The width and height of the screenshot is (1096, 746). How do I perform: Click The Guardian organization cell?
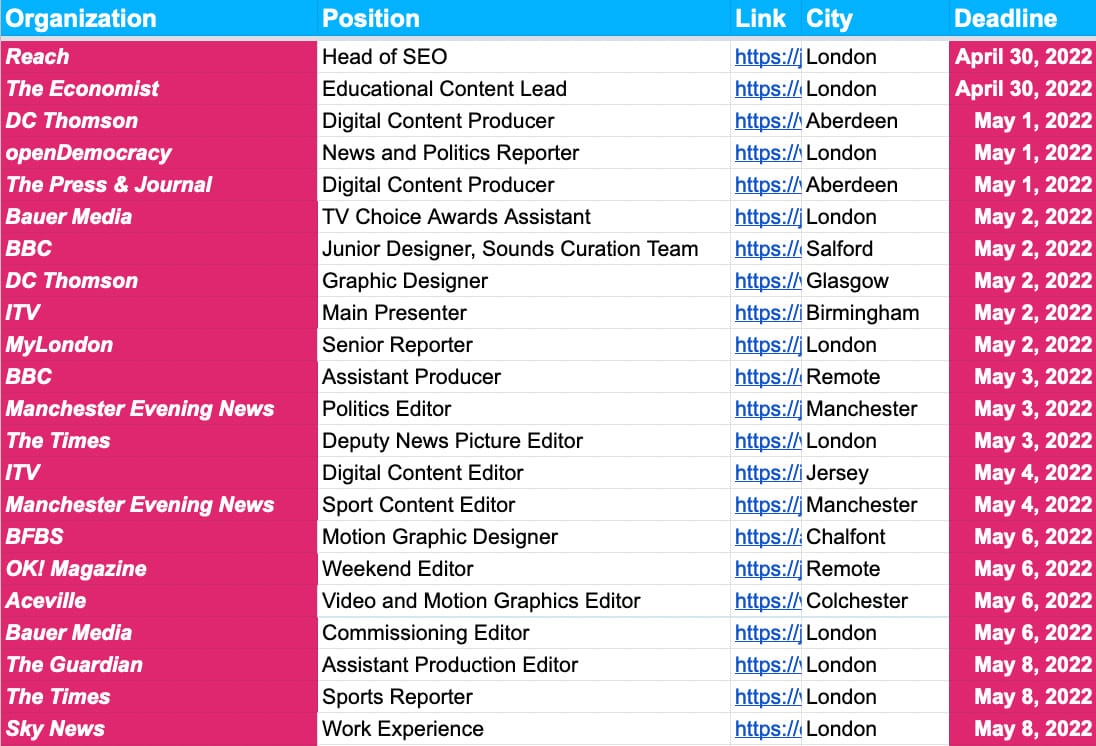pos(75,665)
